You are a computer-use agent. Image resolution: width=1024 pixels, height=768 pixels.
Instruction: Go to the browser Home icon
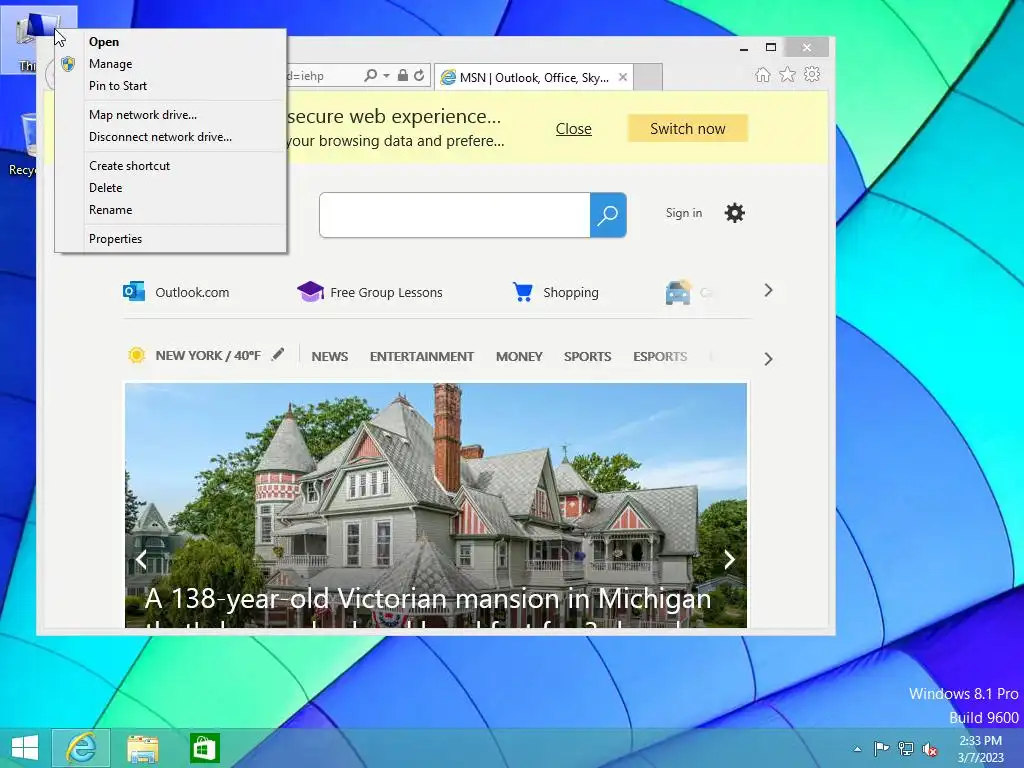pos(762,74)
